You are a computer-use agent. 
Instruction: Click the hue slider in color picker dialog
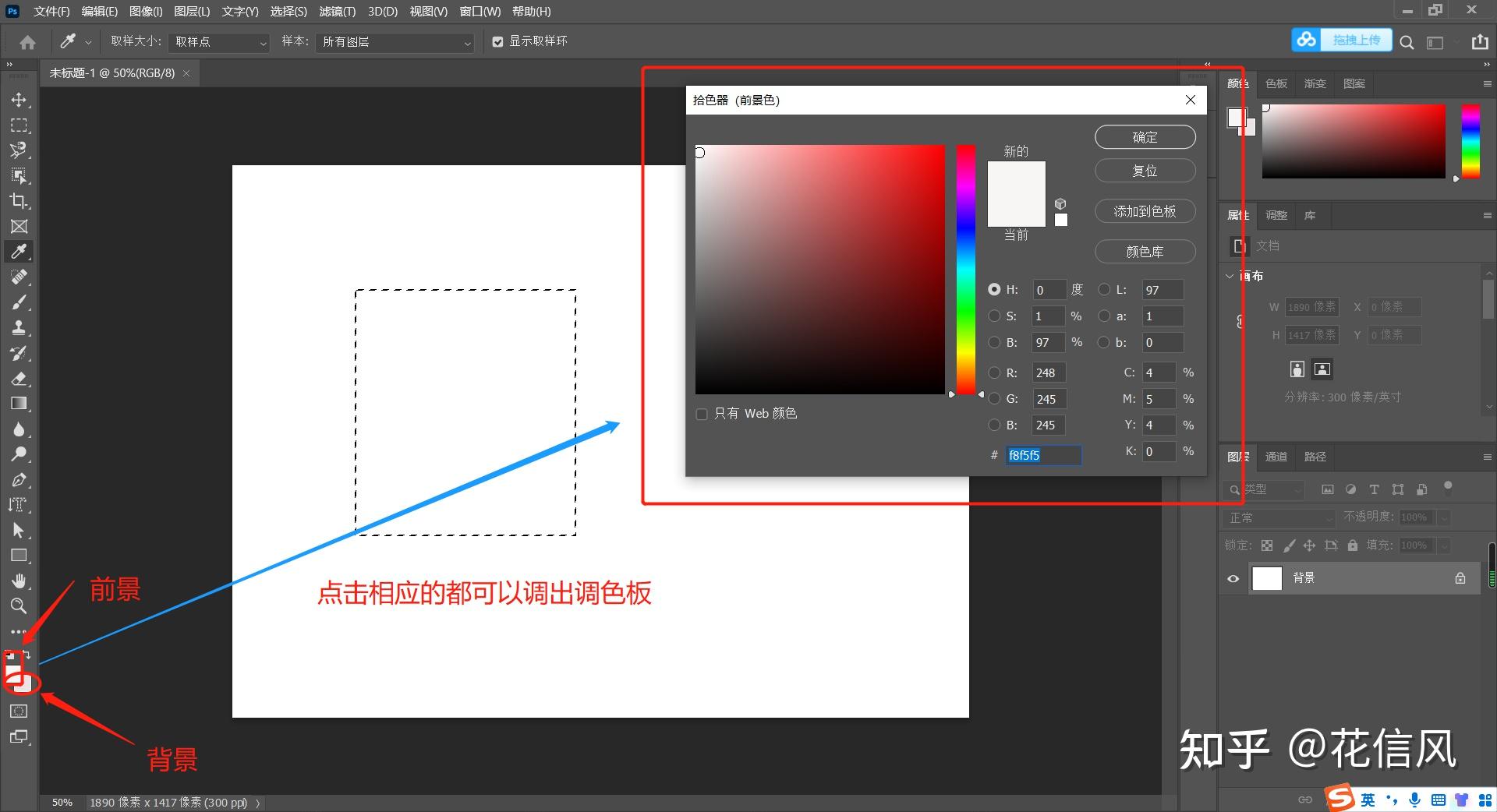point(966,269)
